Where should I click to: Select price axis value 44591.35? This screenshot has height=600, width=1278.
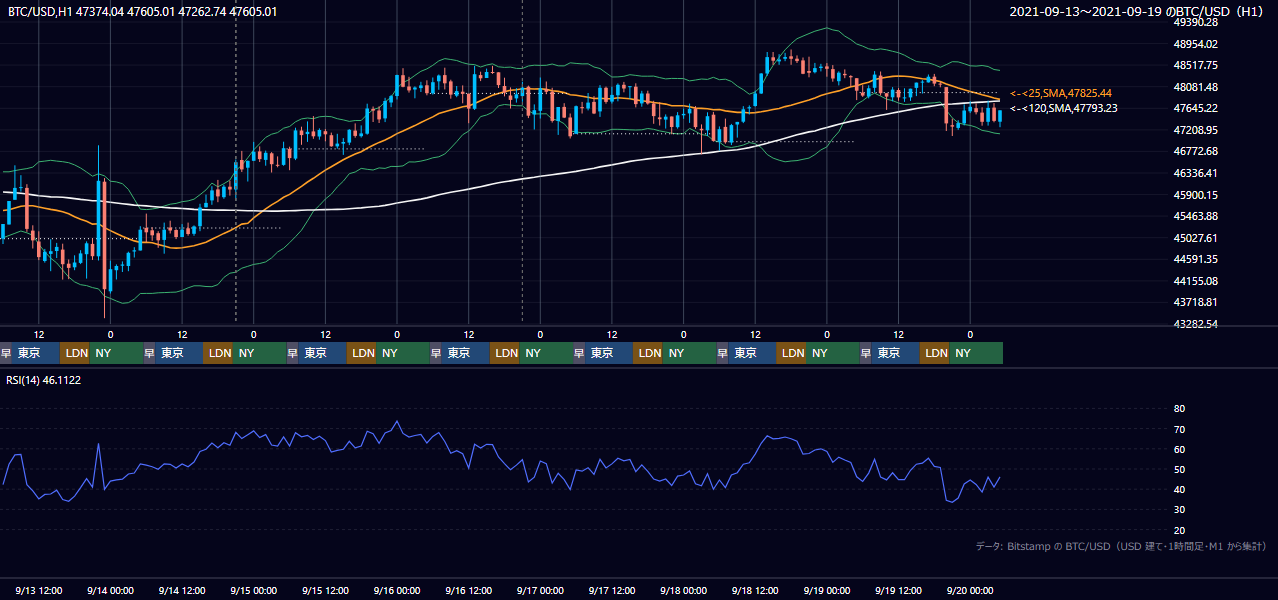click(1195, 259)
